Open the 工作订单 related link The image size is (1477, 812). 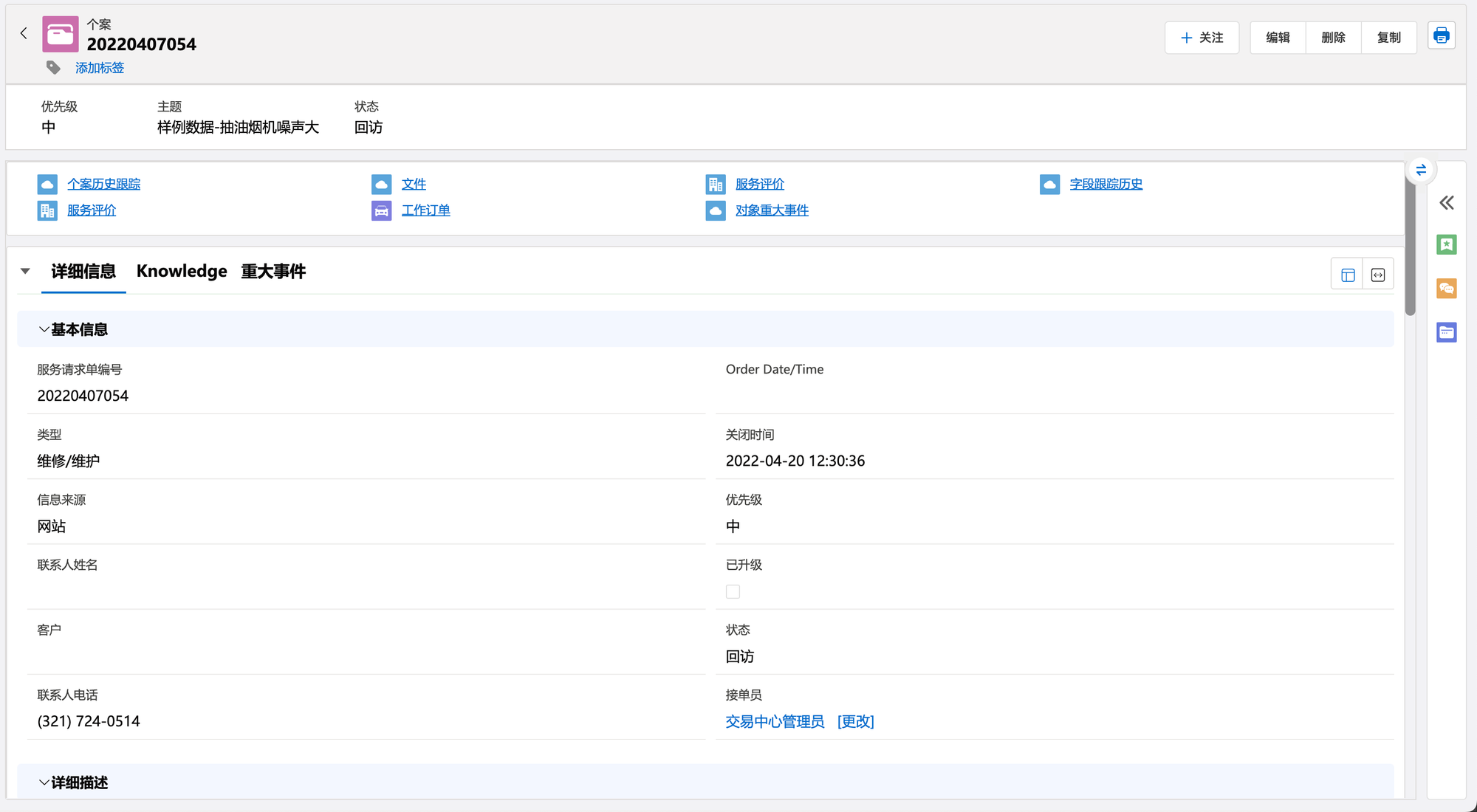tap(425, 210)
